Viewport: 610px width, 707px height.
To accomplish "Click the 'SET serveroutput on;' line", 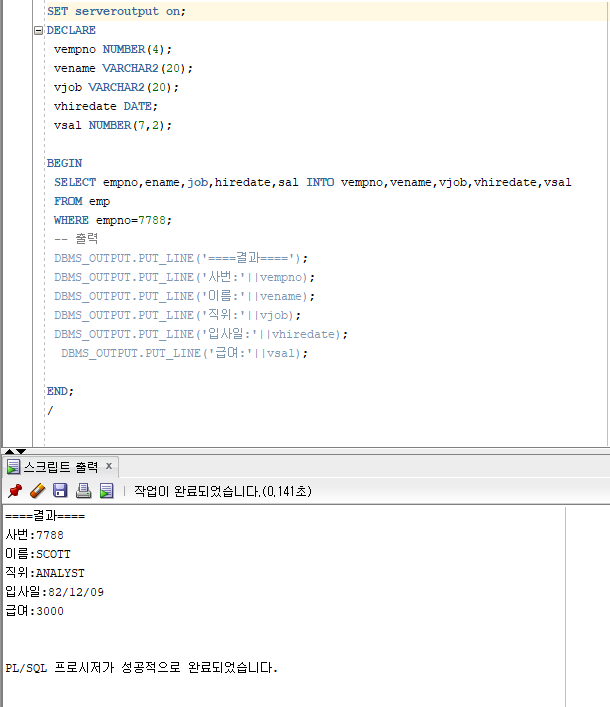I will click(116, 11).
